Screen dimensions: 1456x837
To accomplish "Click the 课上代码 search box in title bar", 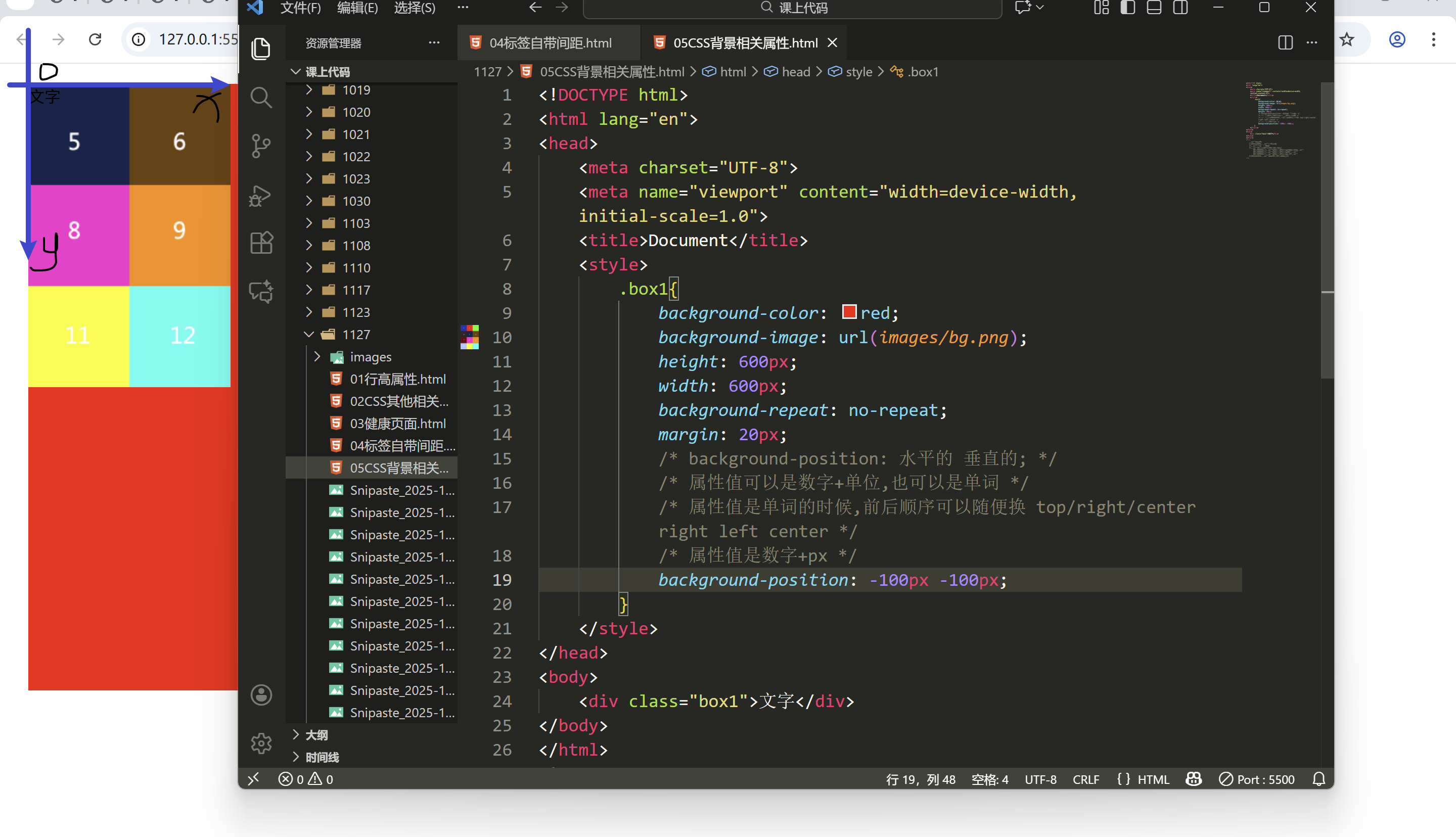I will click(x=793, y=8).
